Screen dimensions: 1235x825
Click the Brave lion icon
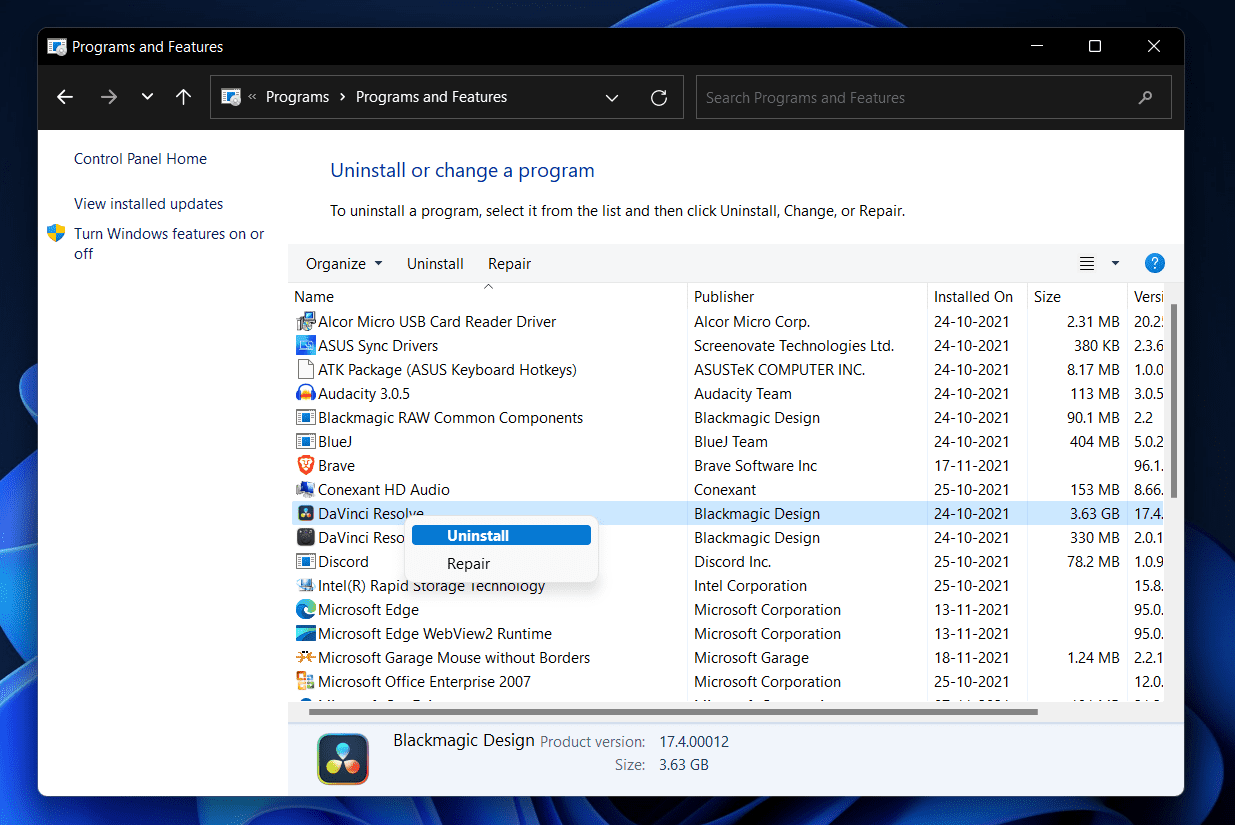pos(306,466)
